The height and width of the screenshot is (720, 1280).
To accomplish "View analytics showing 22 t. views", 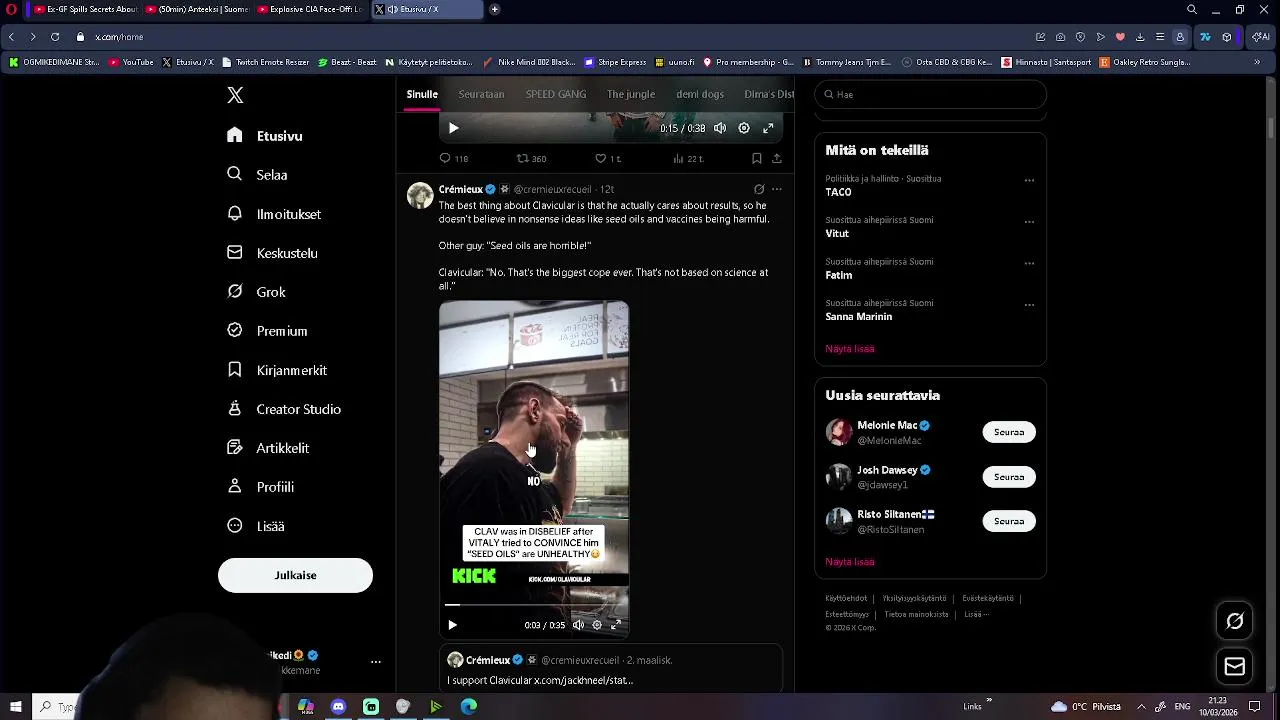I will click(x=688, y=158).
